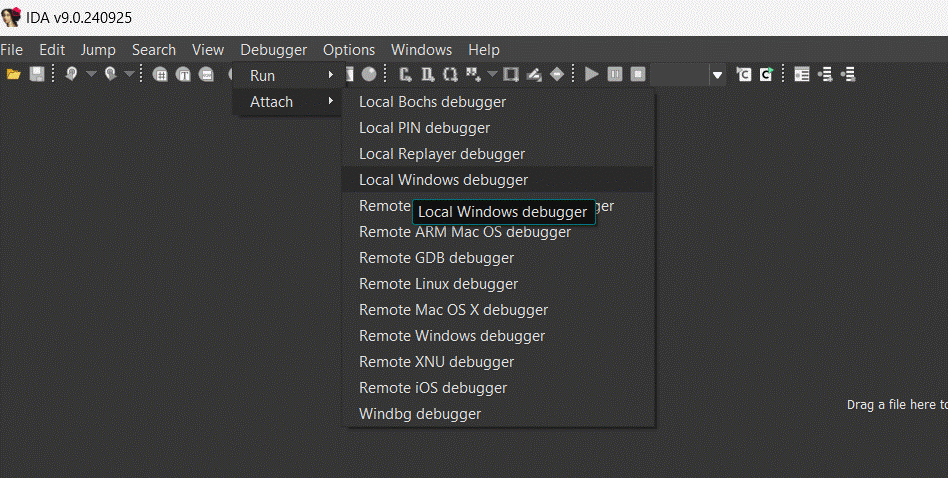948x478 pixels.
Task: Click the IDA application icon in title bar
Action: 11,17
